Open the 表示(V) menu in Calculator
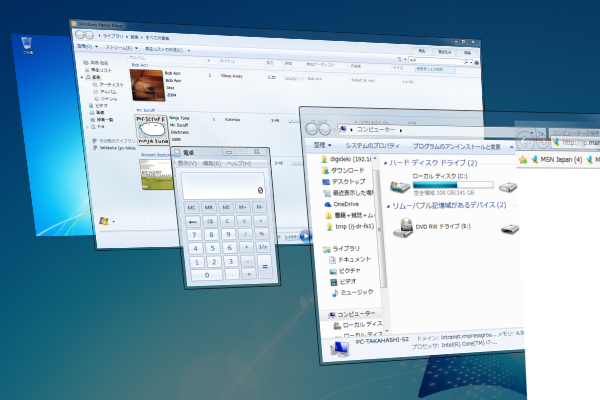The height and width of the screenshot is (400, 600). [x=188, y=163]
